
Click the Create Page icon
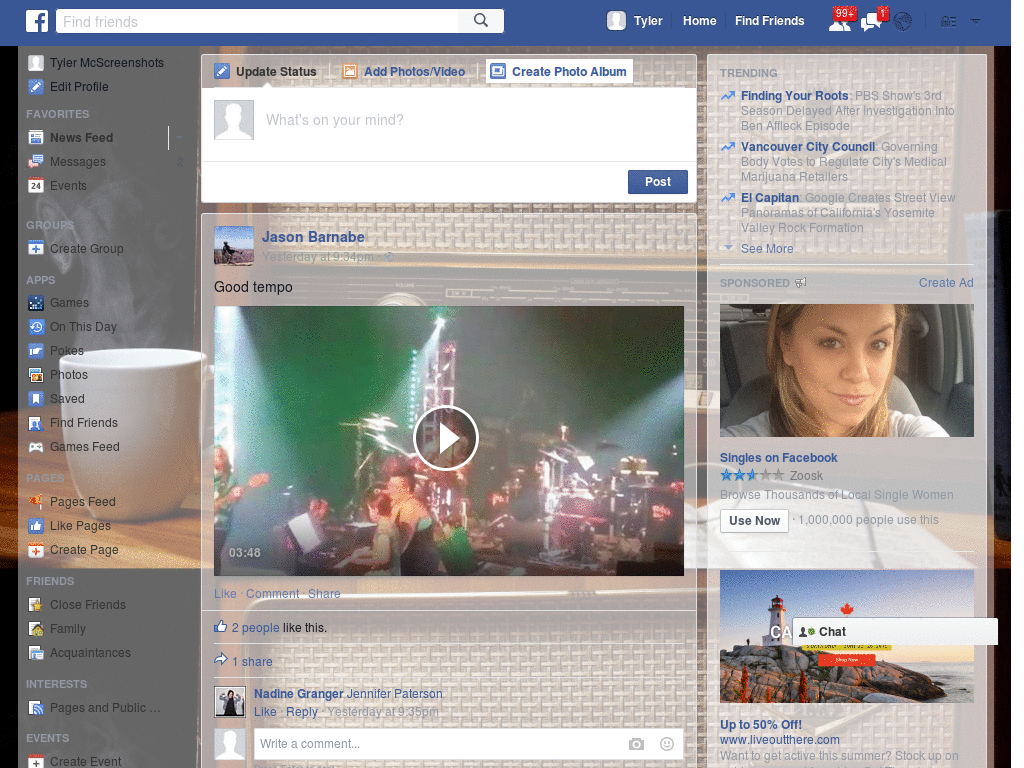36,551
